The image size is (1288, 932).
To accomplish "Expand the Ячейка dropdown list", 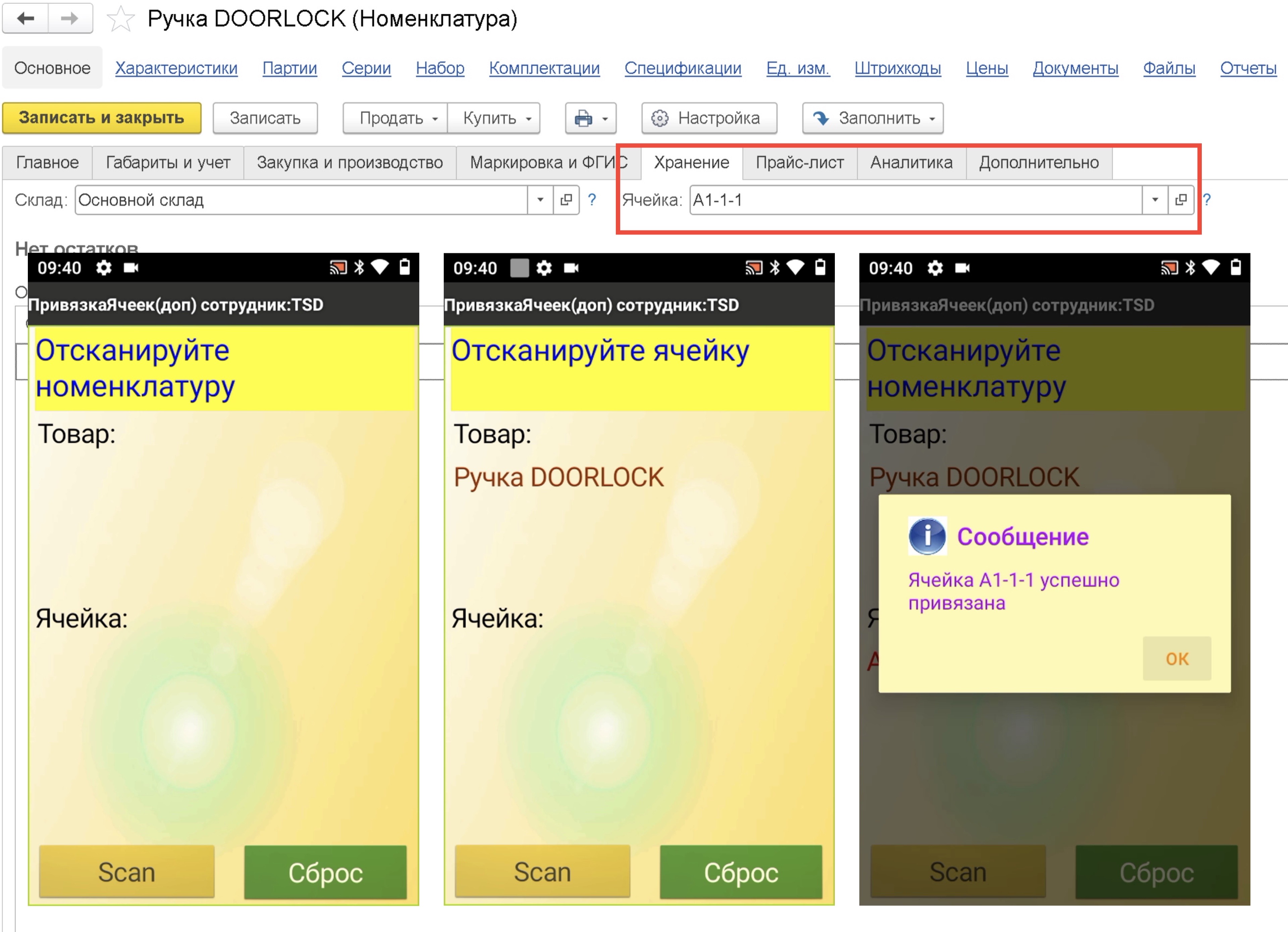I will click(1155, 200).
